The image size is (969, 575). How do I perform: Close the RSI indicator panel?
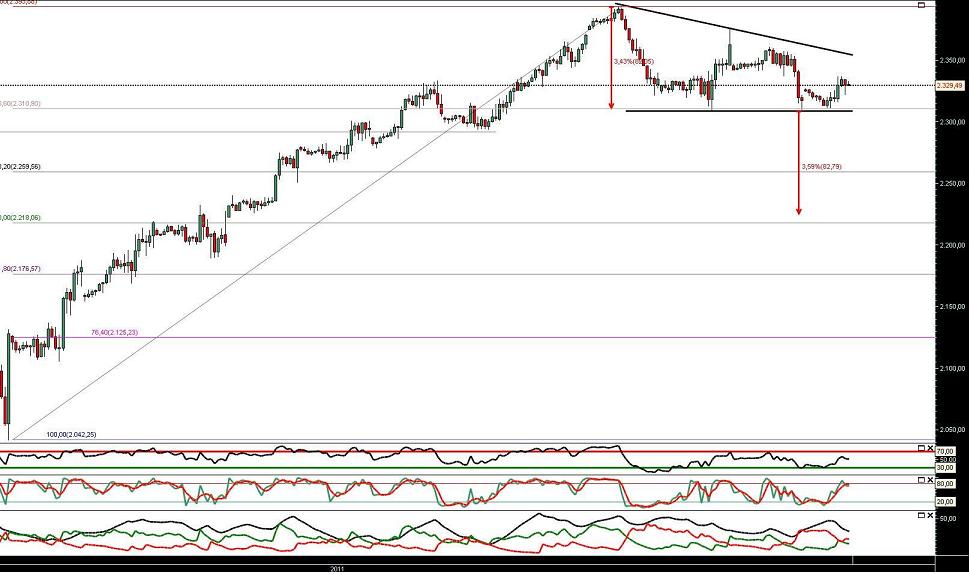tap(930, 448)
